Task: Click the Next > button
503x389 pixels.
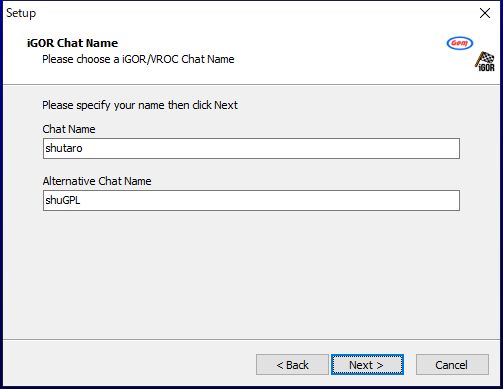Action: point(367,365)
